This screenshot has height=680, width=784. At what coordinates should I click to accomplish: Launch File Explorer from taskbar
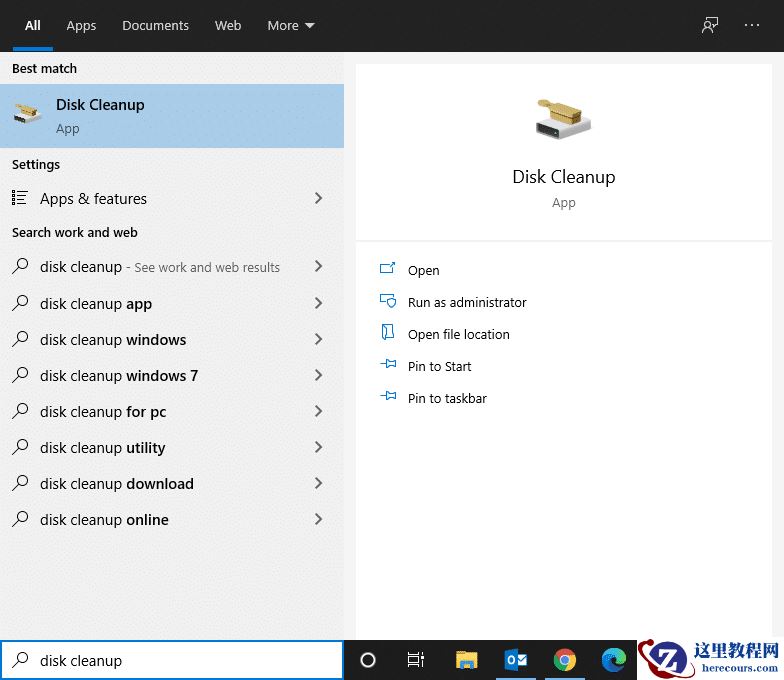[x=466, y=660]
